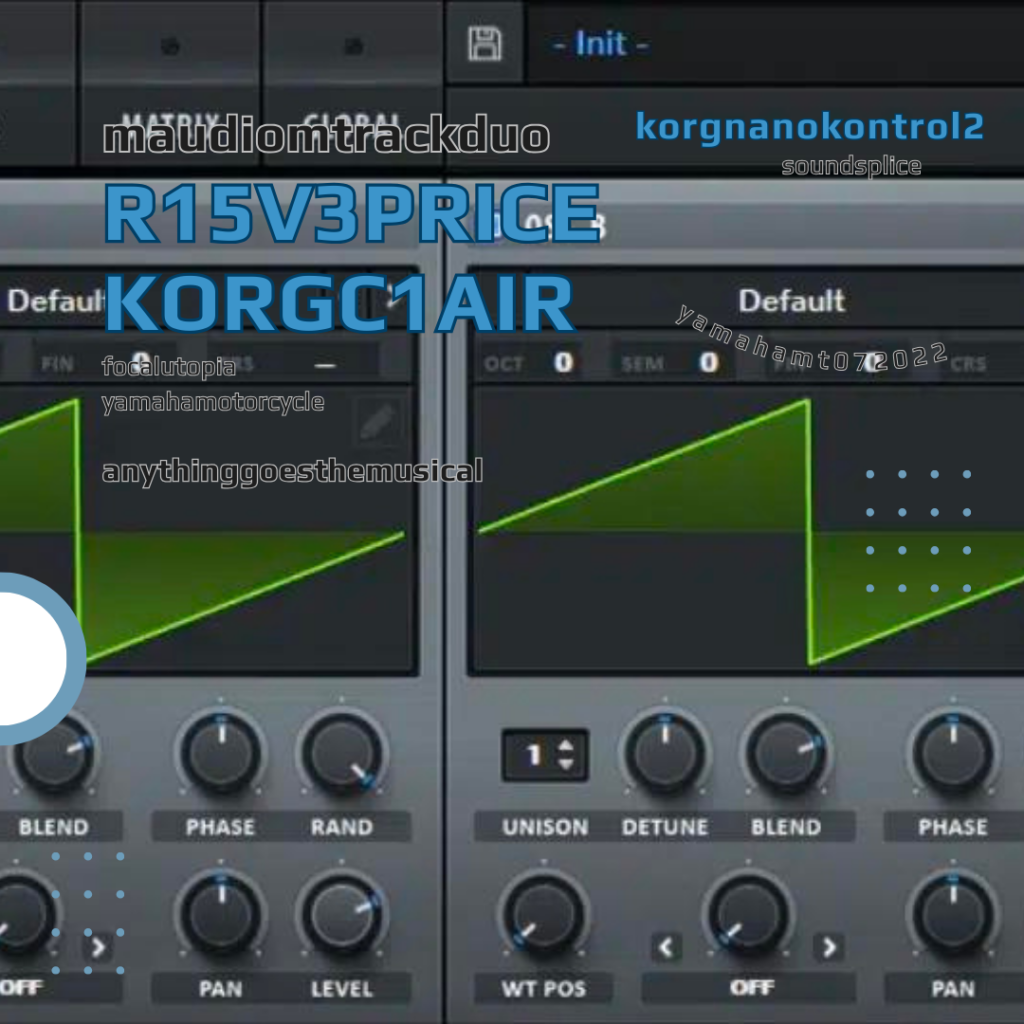Open the pencil wavetable editor in OSC A
Viewport: 1024px width, 1024px height.
377,421
